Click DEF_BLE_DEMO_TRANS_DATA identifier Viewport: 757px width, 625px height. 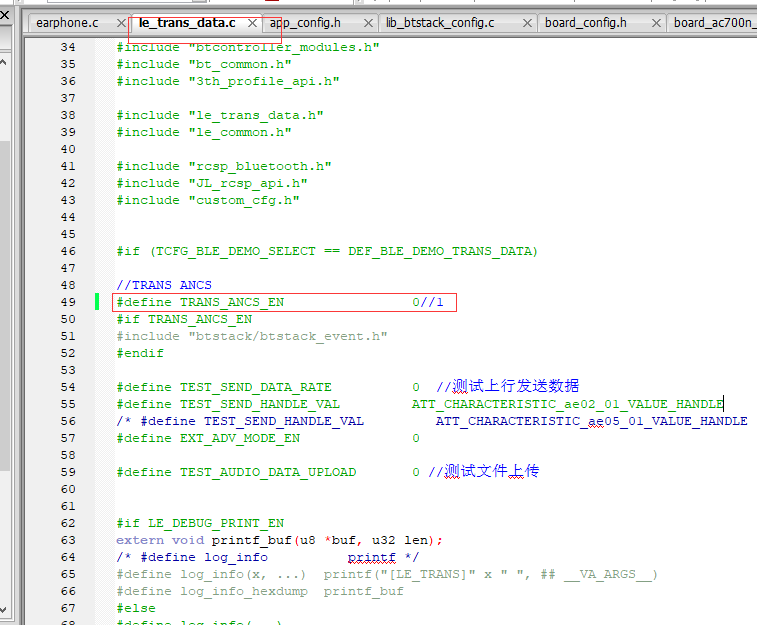(x=439, y=251)
